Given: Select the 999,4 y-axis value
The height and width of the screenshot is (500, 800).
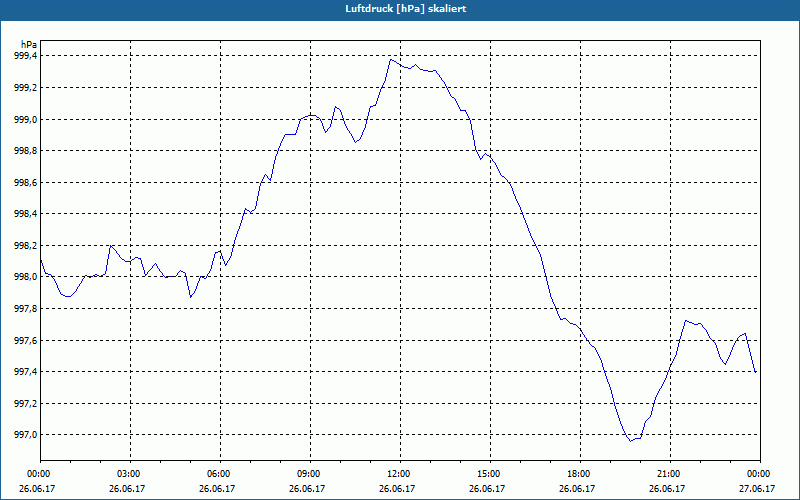Looking at the screenshot, I should point(26,56).
